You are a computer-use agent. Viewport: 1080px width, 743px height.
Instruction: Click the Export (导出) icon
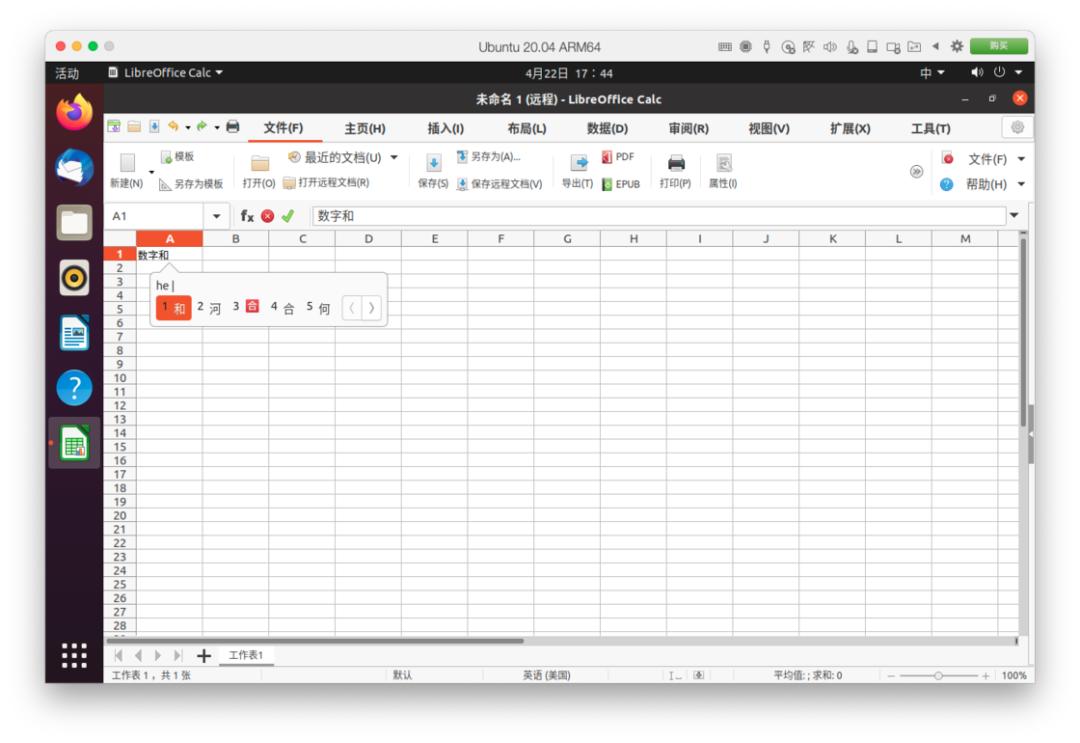(579, 163)
